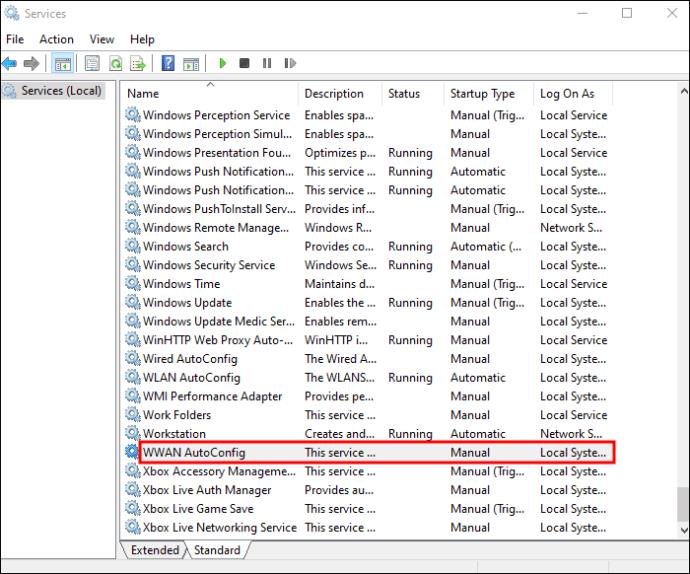Select the Windows Remote Manage... row name
This screenshot has height=574, width=690.
[x=216, y=228]
